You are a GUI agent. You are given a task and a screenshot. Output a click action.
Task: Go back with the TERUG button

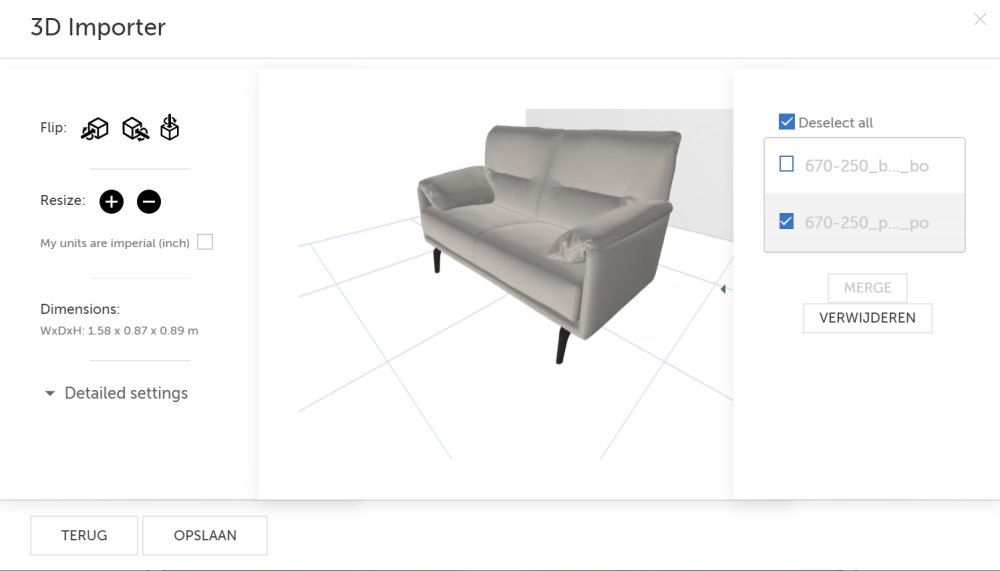click(84, 535)
